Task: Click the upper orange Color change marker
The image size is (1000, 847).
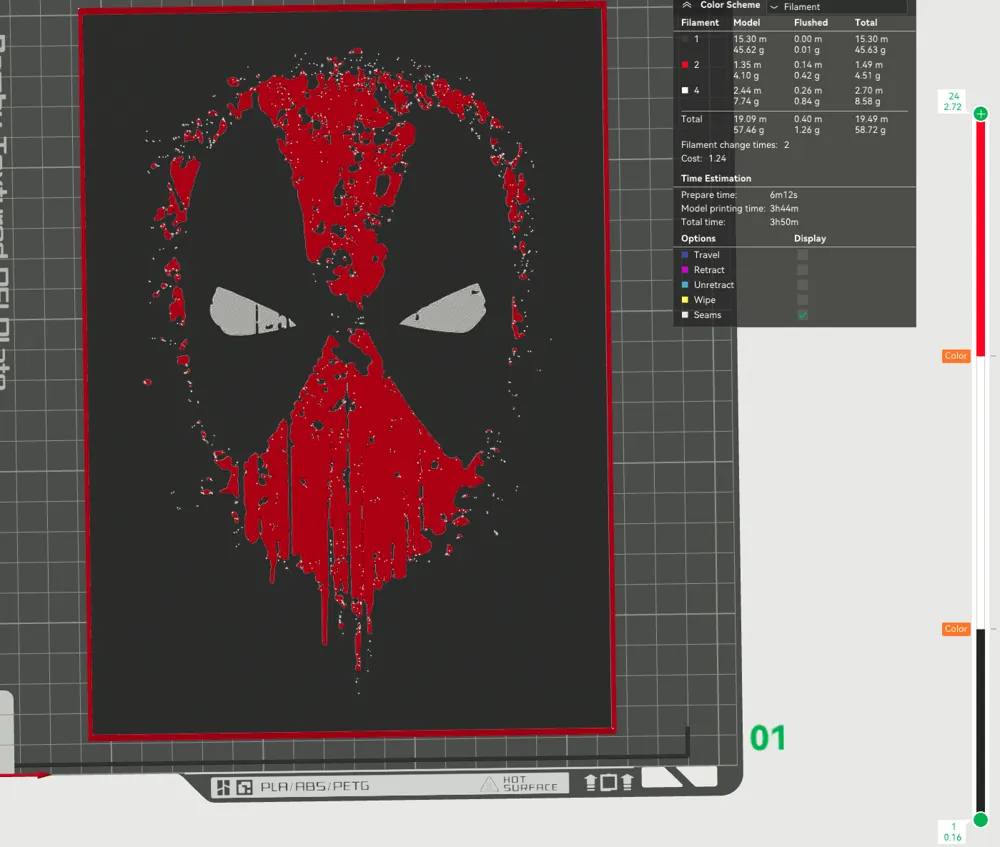Action: pyautogui.click(x=956, y=356)
